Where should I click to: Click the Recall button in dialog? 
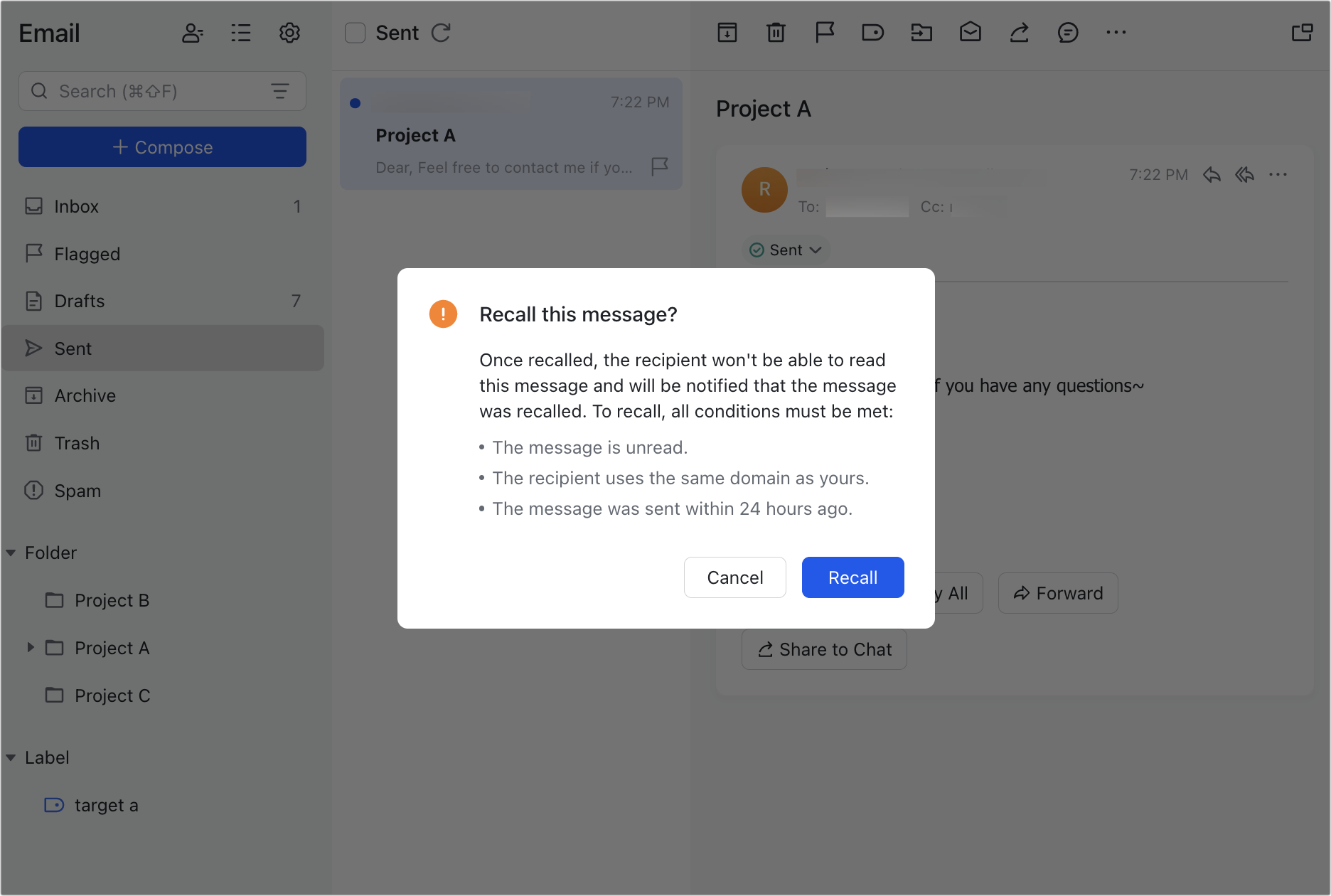click(852, 577)
